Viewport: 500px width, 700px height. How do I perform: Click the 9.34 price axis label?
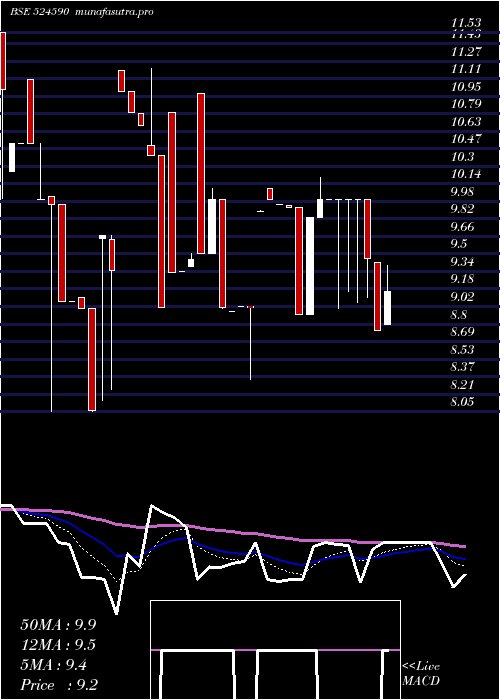coord(462,261)
